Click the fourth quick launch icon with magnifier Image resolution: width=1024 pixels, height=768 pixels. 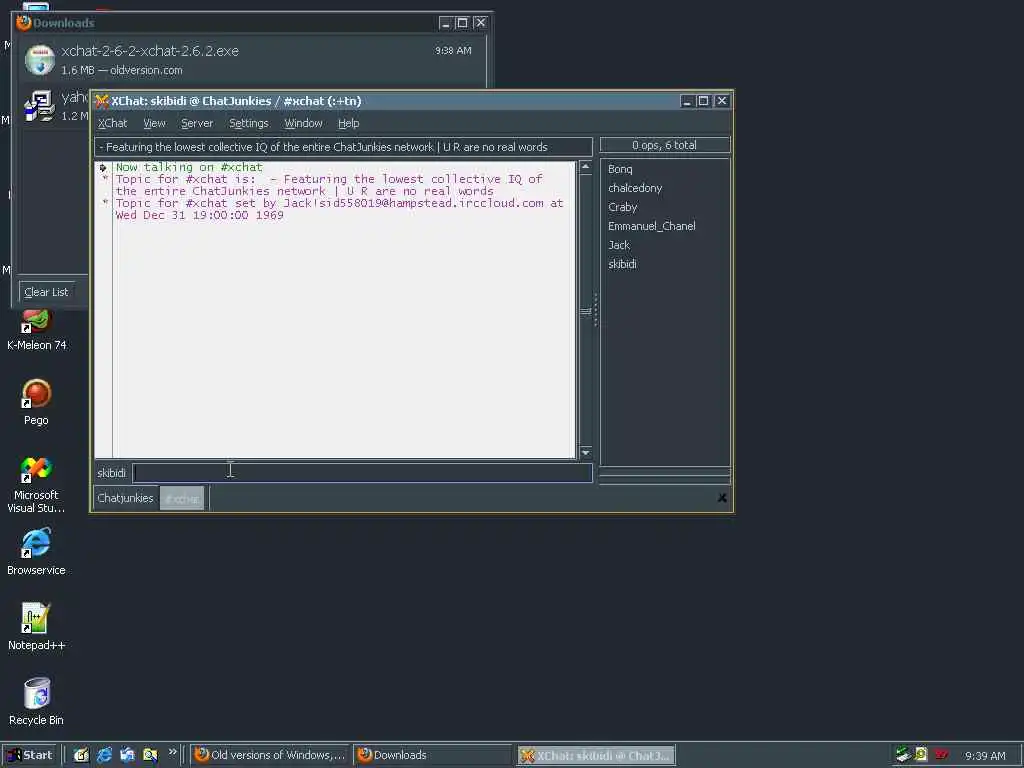click(150, 755)
